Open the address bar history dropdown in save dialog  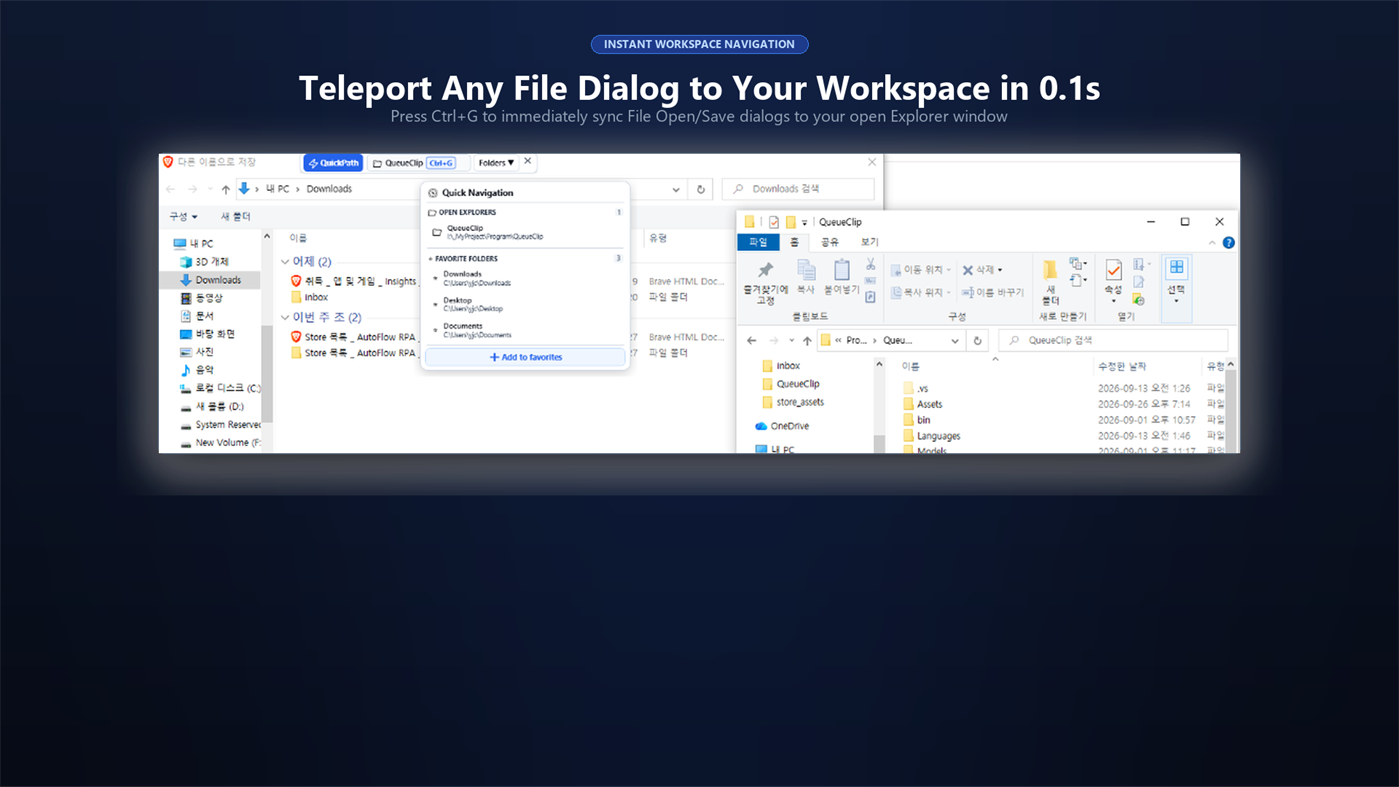pyautogui.click(x=676, y=189)
